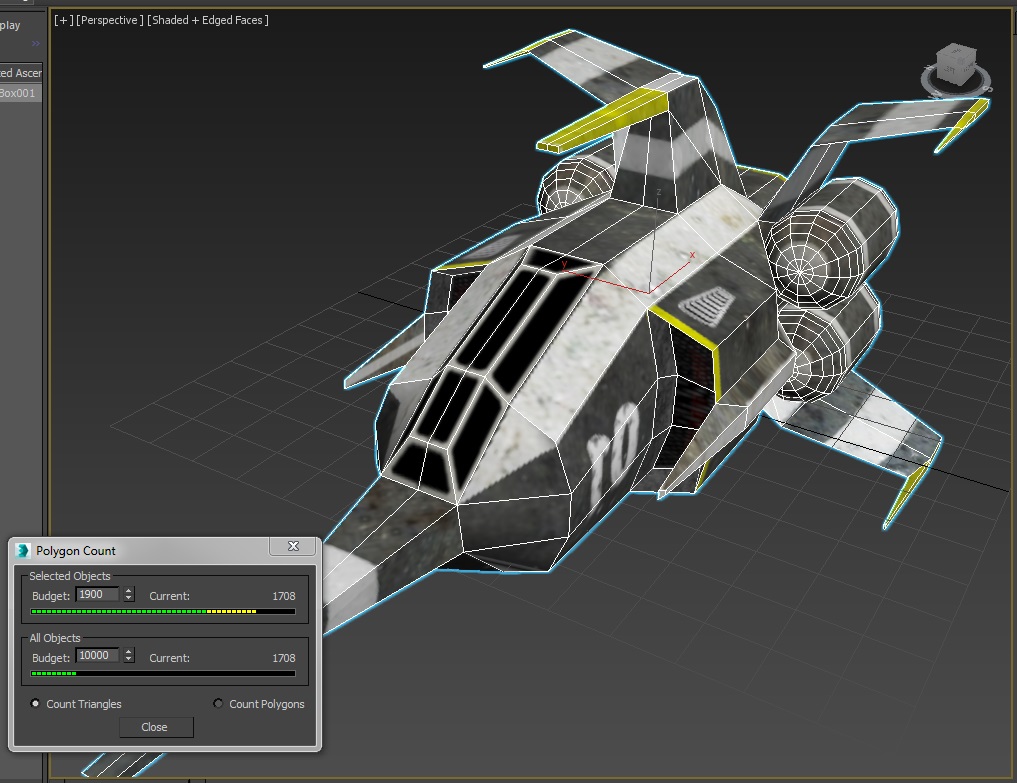Viewport: 1017px width, 783px height.
Task: Click the 3ds Max logo in Polygon Count title bar
Action: pos(23,550)
